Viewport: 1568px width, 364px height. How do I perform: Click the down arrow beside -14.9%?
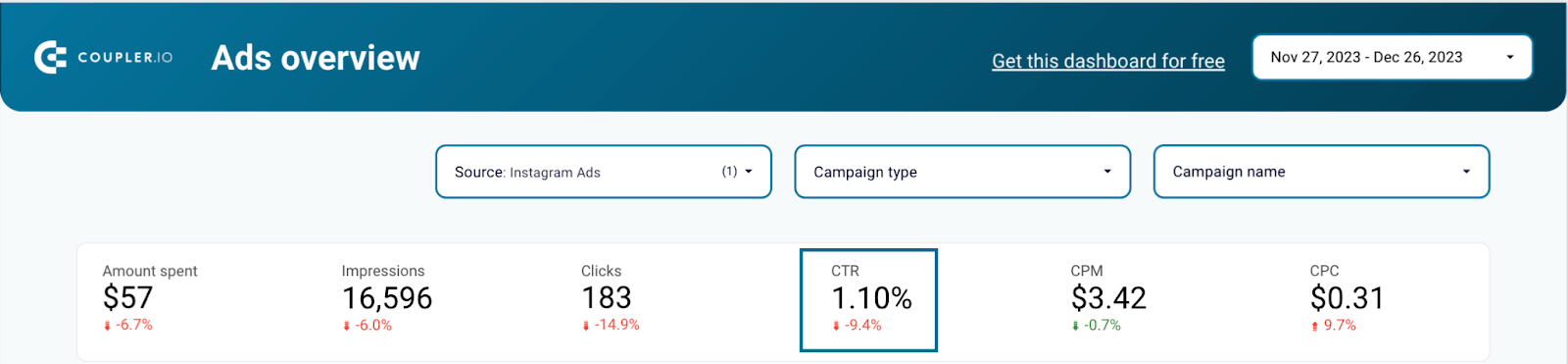(x=585, y=326)
